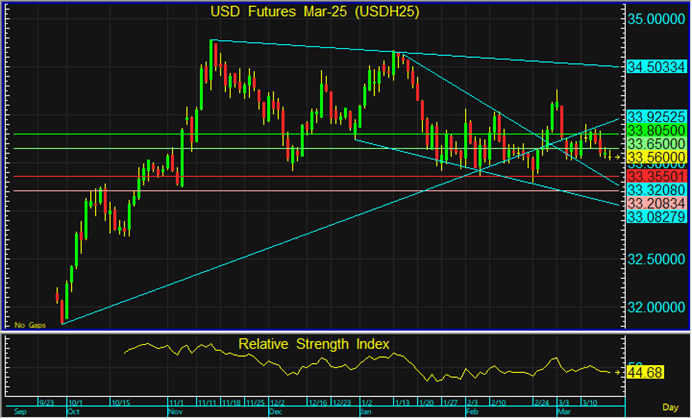Click the red 33.35501 price label
The image size is (692, 419).
[656, 176]
